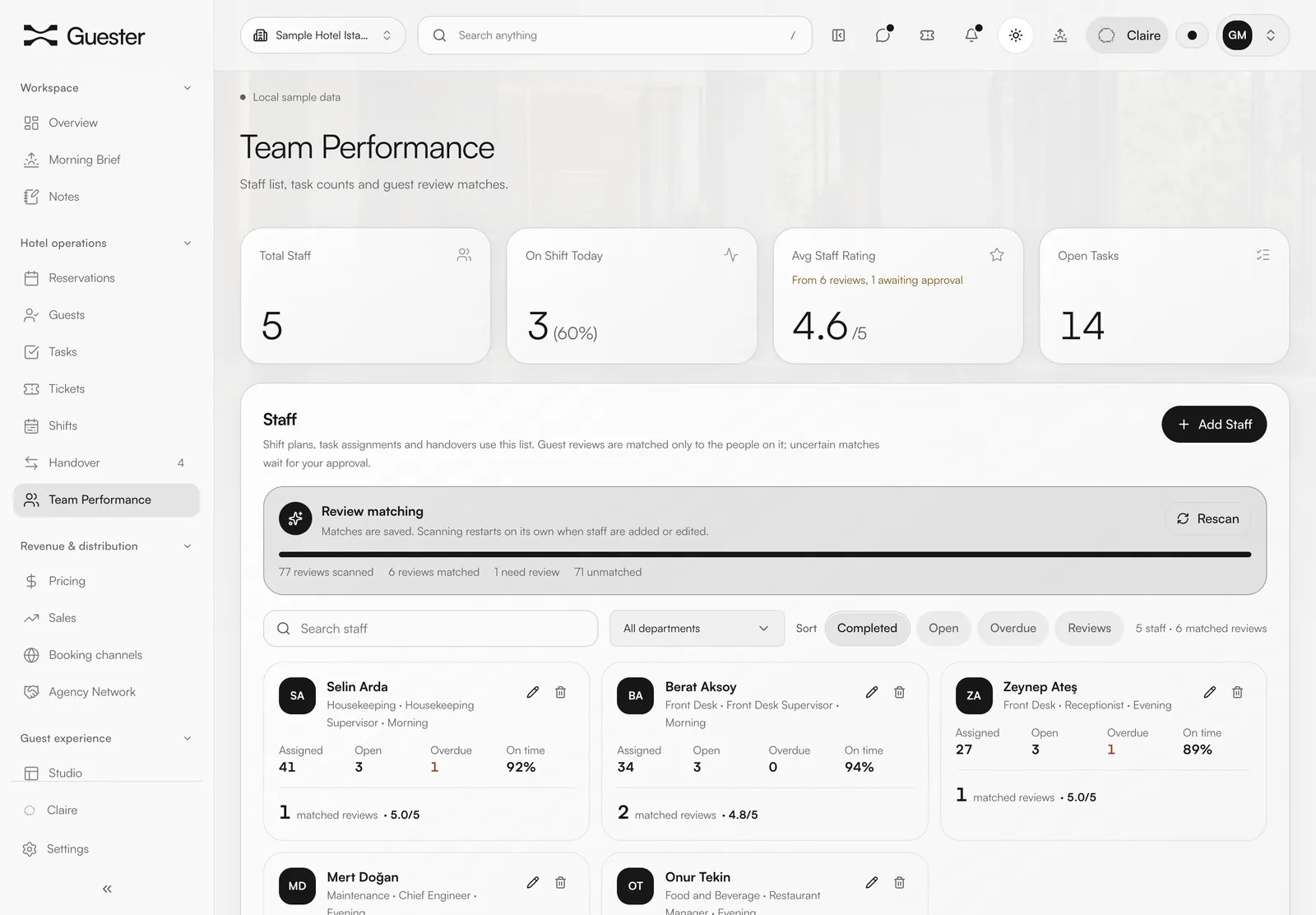
Task: Sort staff by Reviews
Action: 1089,628
